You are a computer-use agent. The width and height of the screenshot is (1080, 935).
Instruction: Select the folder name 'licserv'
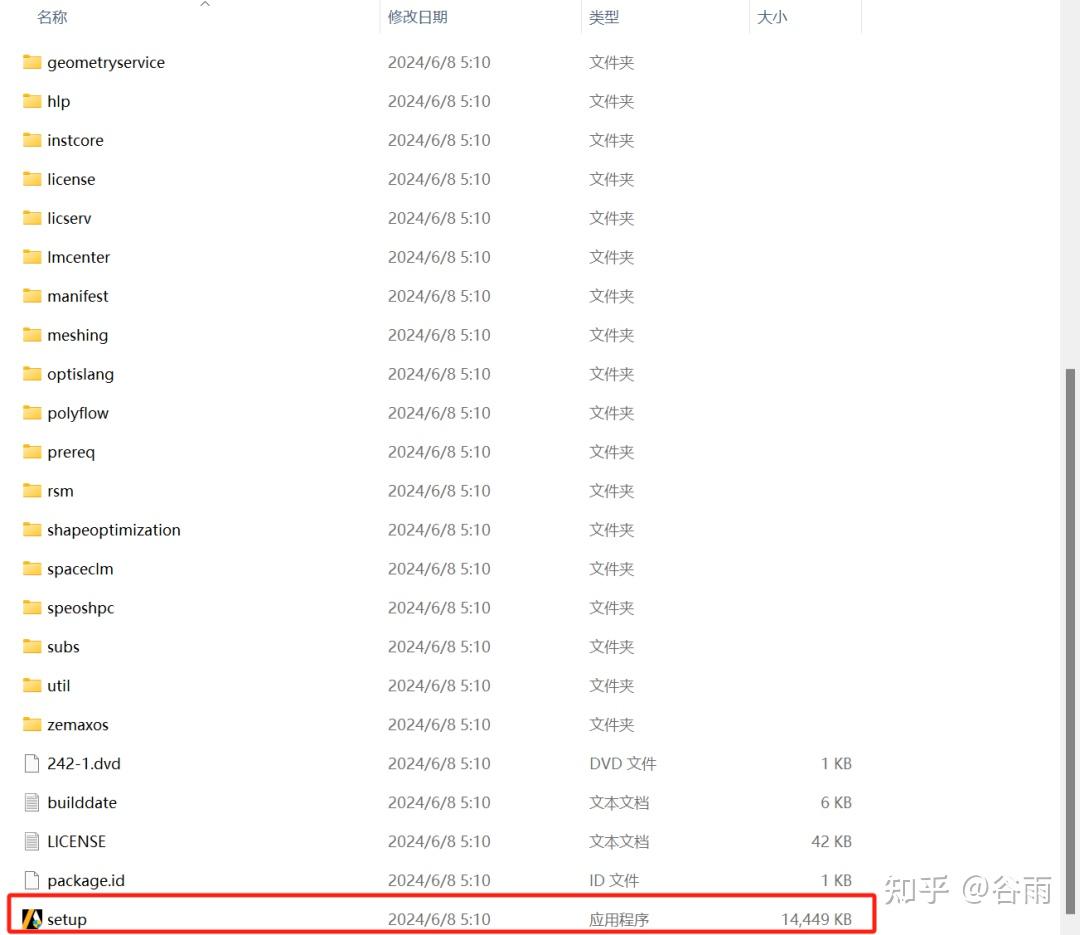click(69, 218)
